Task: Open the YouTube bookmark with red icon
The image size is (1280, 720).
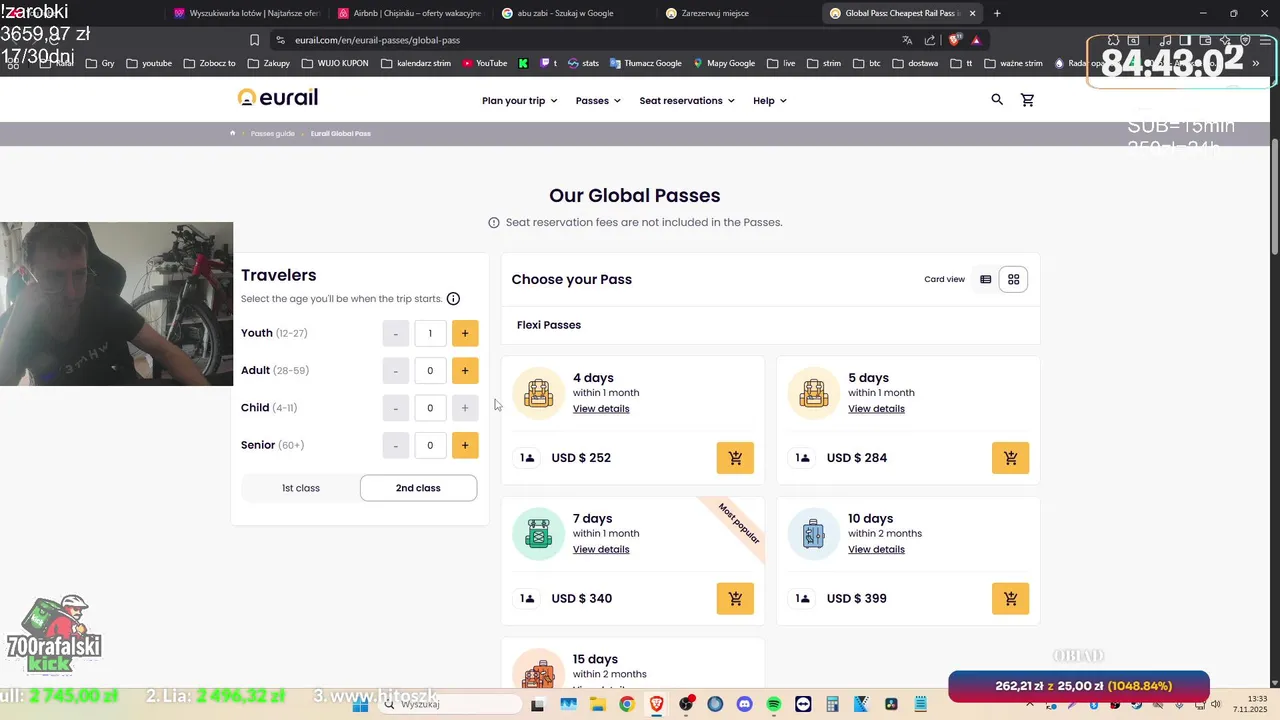Action: 485,63
